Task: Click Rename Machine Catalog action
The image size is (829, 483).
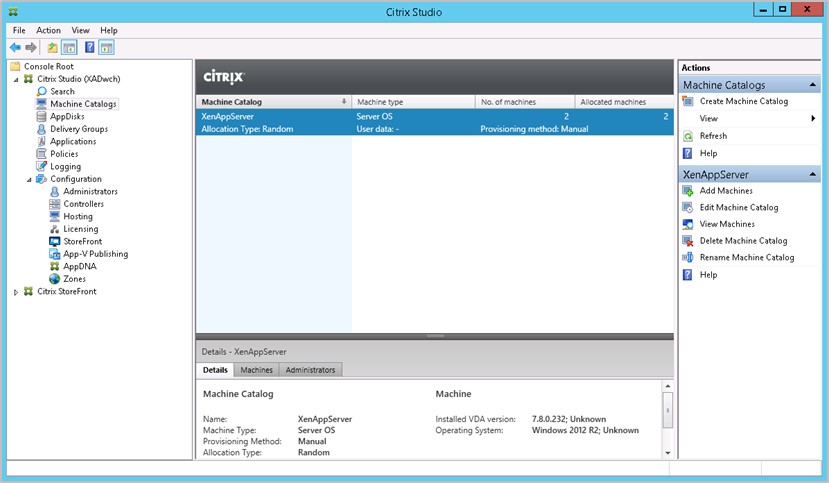Action: coord(746,258)
